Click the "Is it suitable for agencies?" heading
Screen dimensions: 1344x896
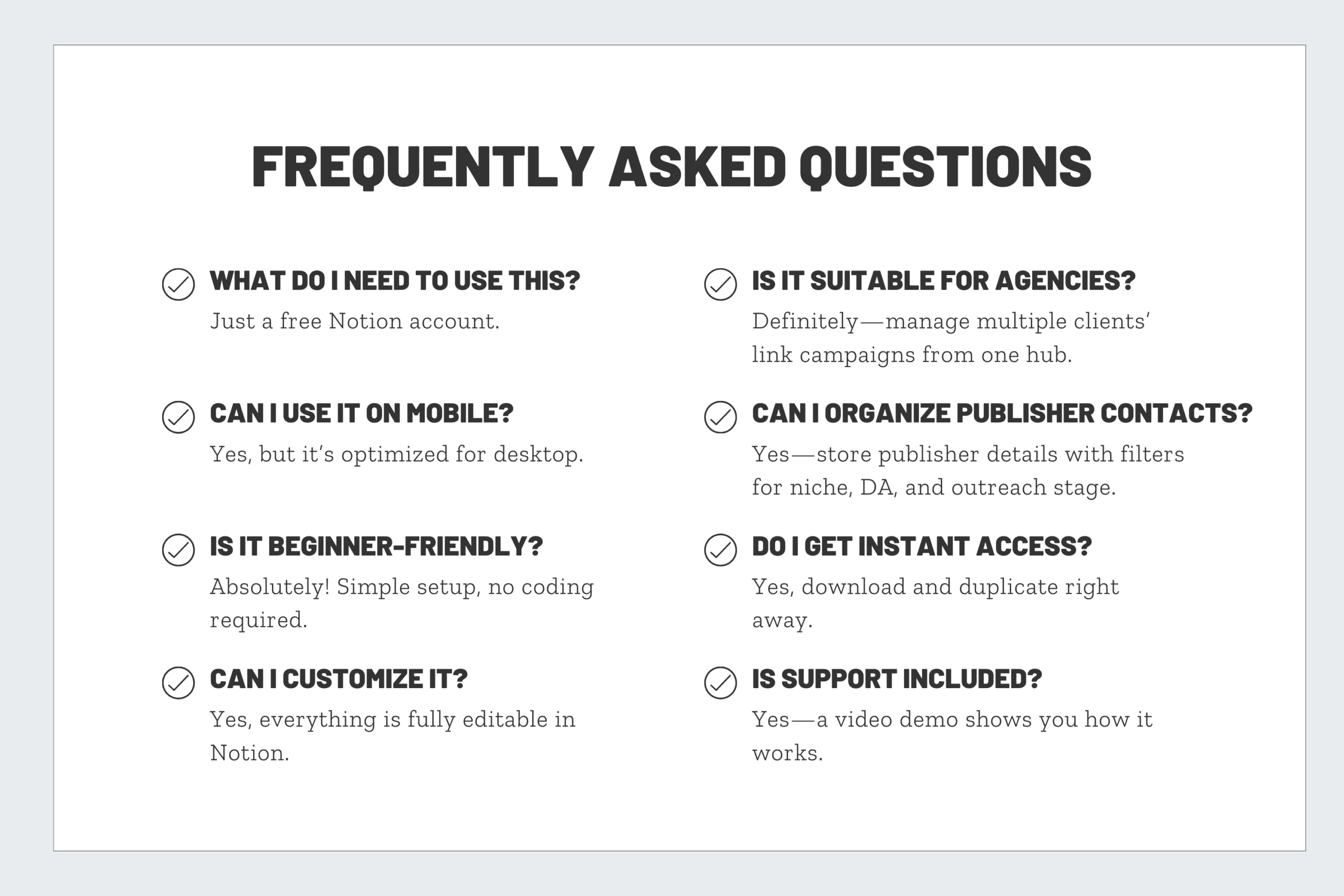943,281
